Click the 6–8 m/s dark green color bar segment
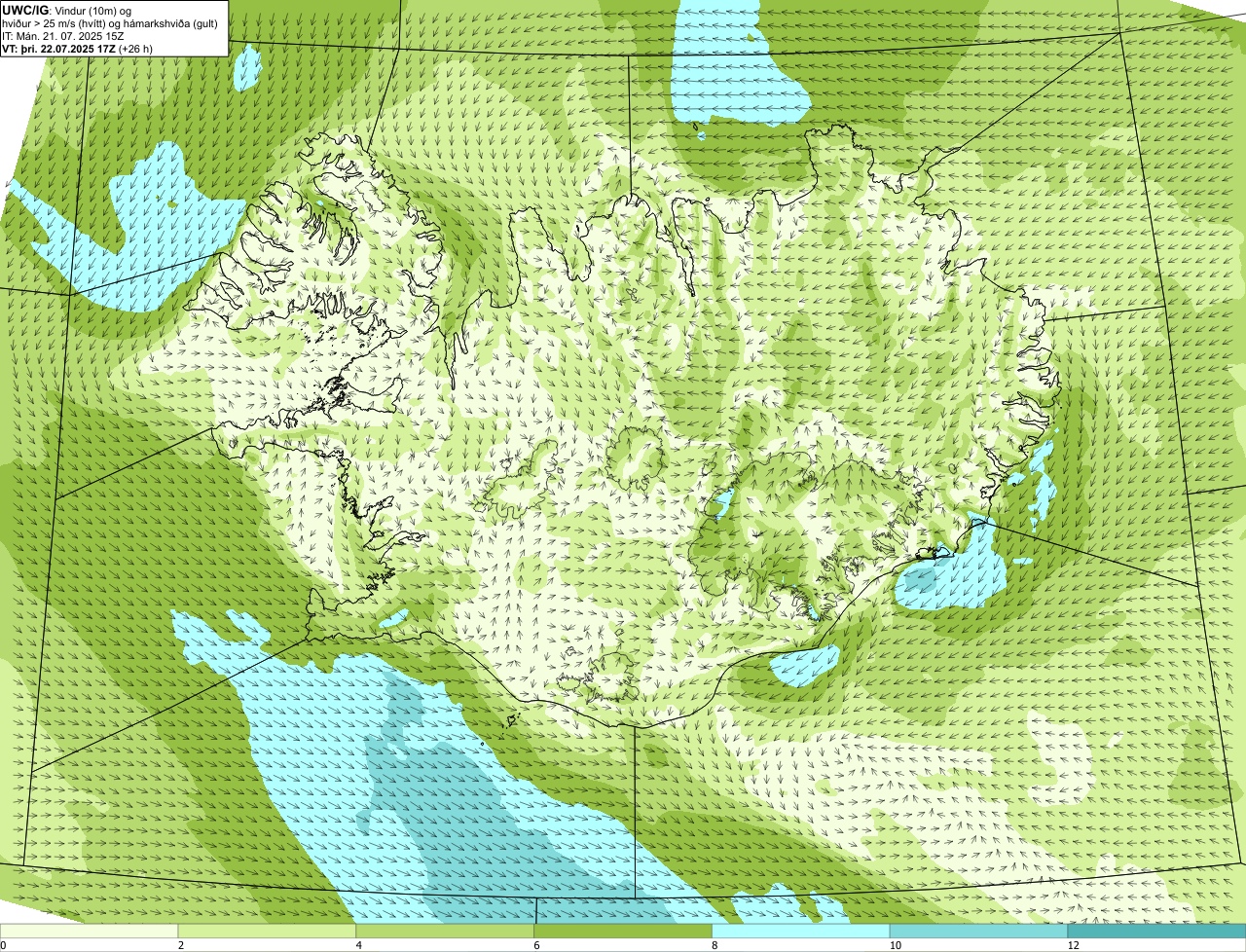The width and height of the screenshot is (1246, 952). 624,931
